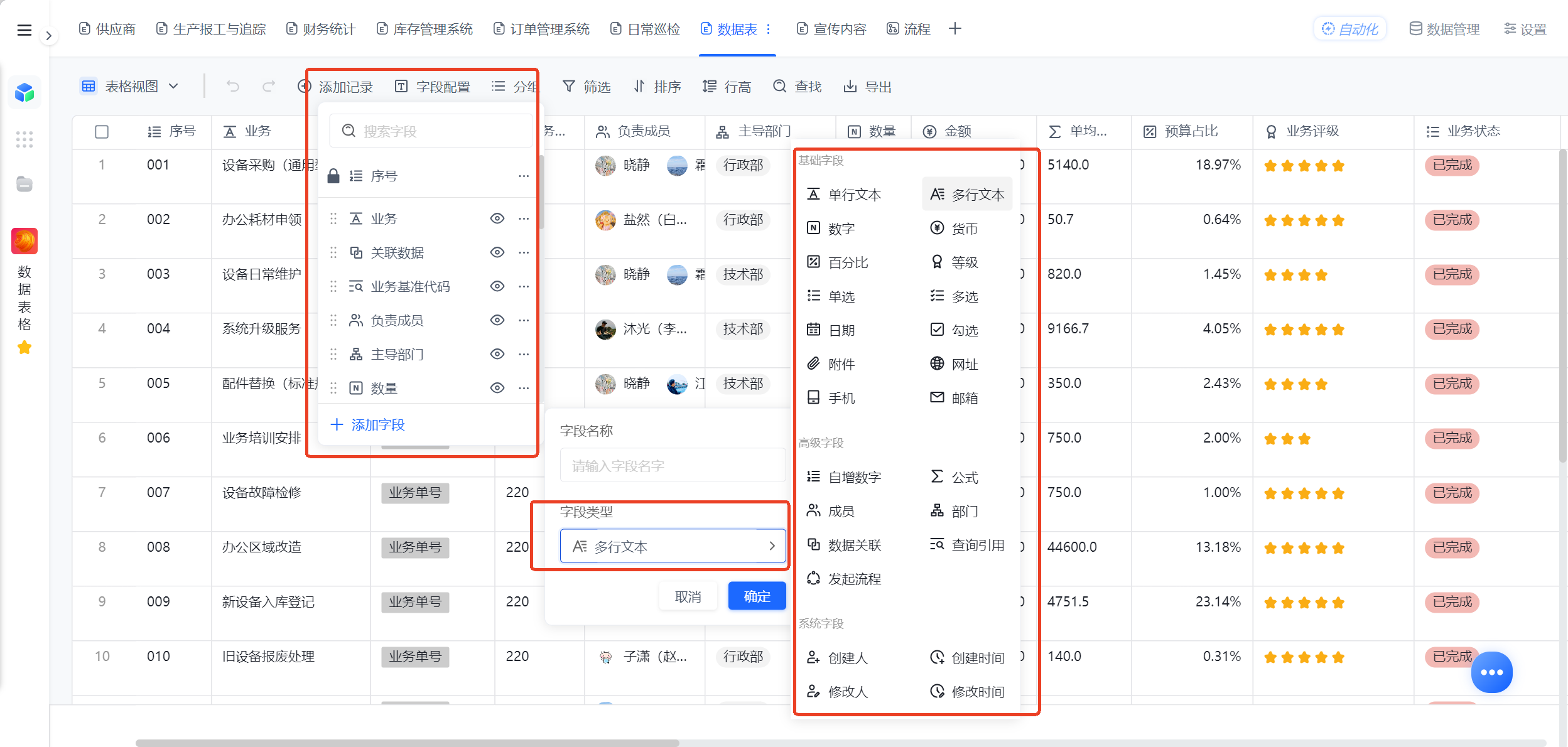Expand the 表格视图 dropdown
Screen dimensions: 1568x747
click(130, 86)
